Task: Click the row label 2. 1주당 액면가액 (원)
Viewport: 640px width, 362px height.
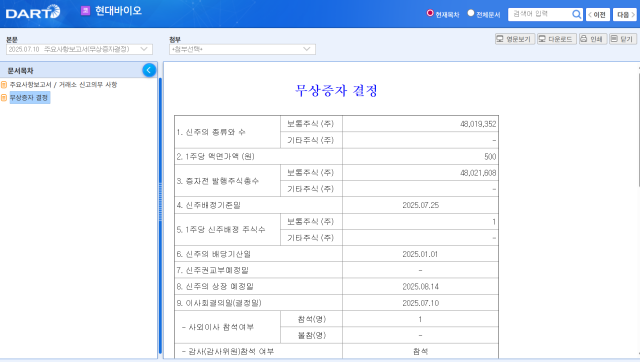Action: tap(216, 157)
